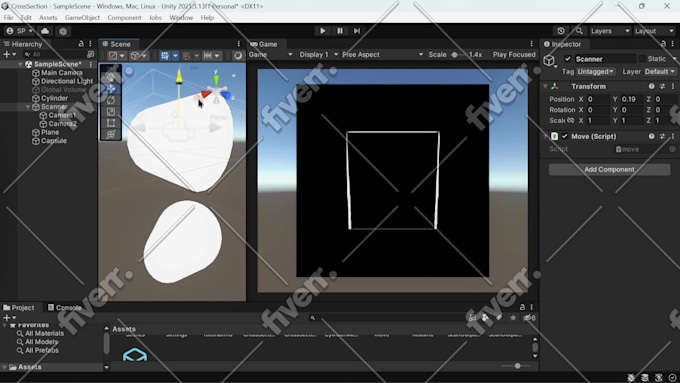The image size is (680, 383).
Task: Switch to the Console tab
Action: coord(64,308)
